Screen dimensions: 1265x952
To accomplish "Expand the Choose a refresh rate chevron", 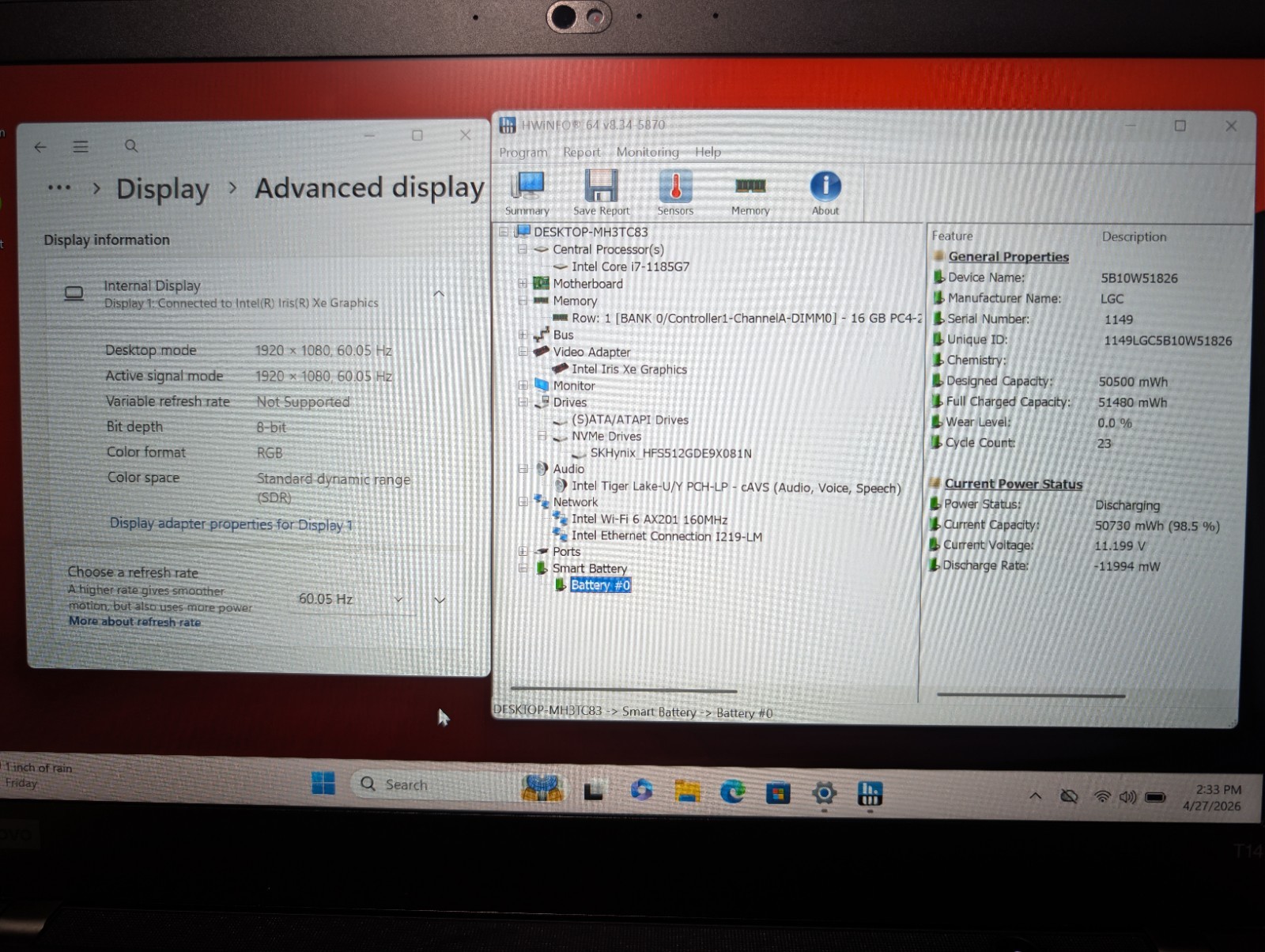I will pyautogui.click(x=440, y=600).
